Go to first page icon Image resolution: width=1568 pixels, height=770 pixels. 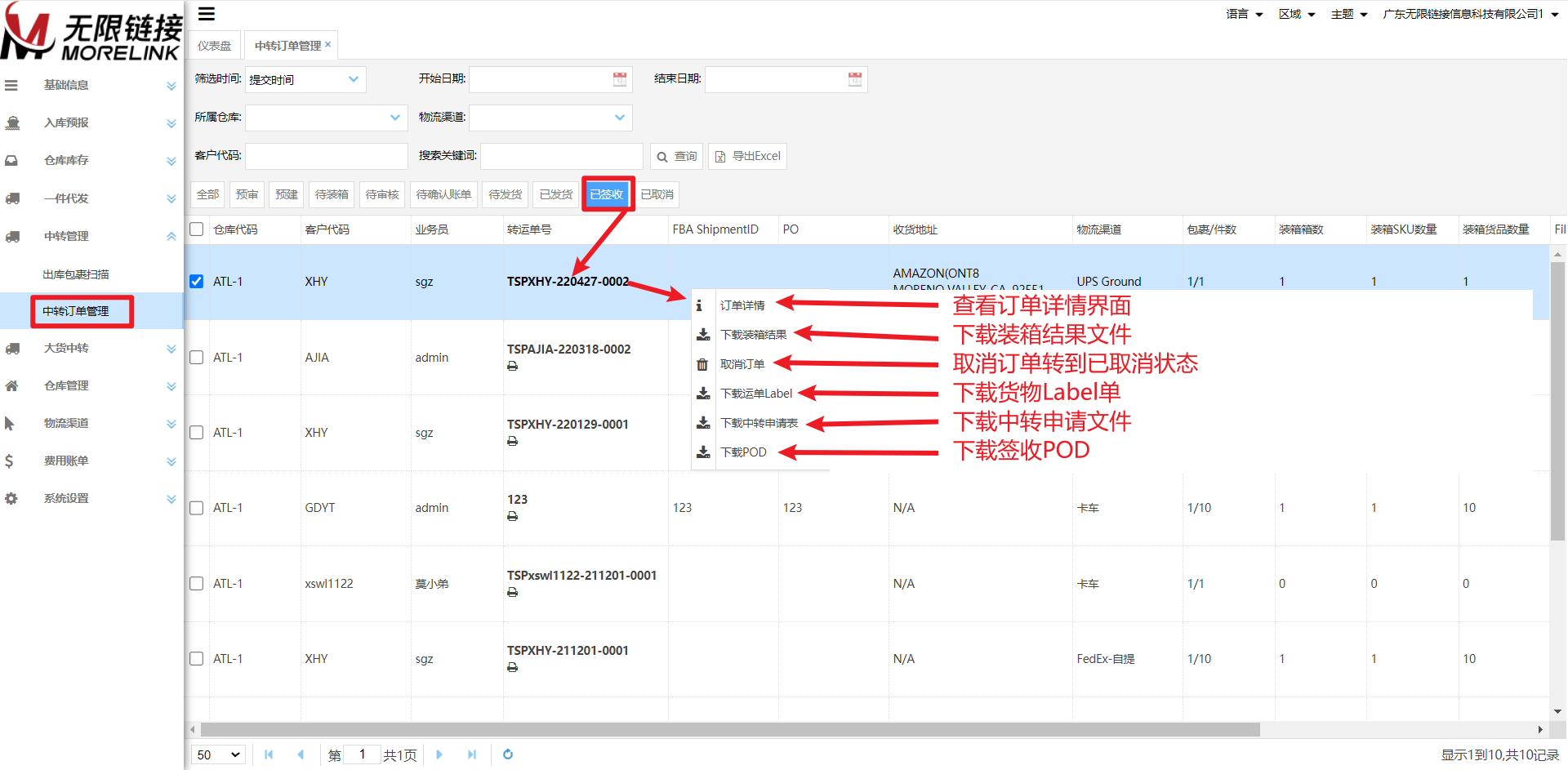pos(269,754)
